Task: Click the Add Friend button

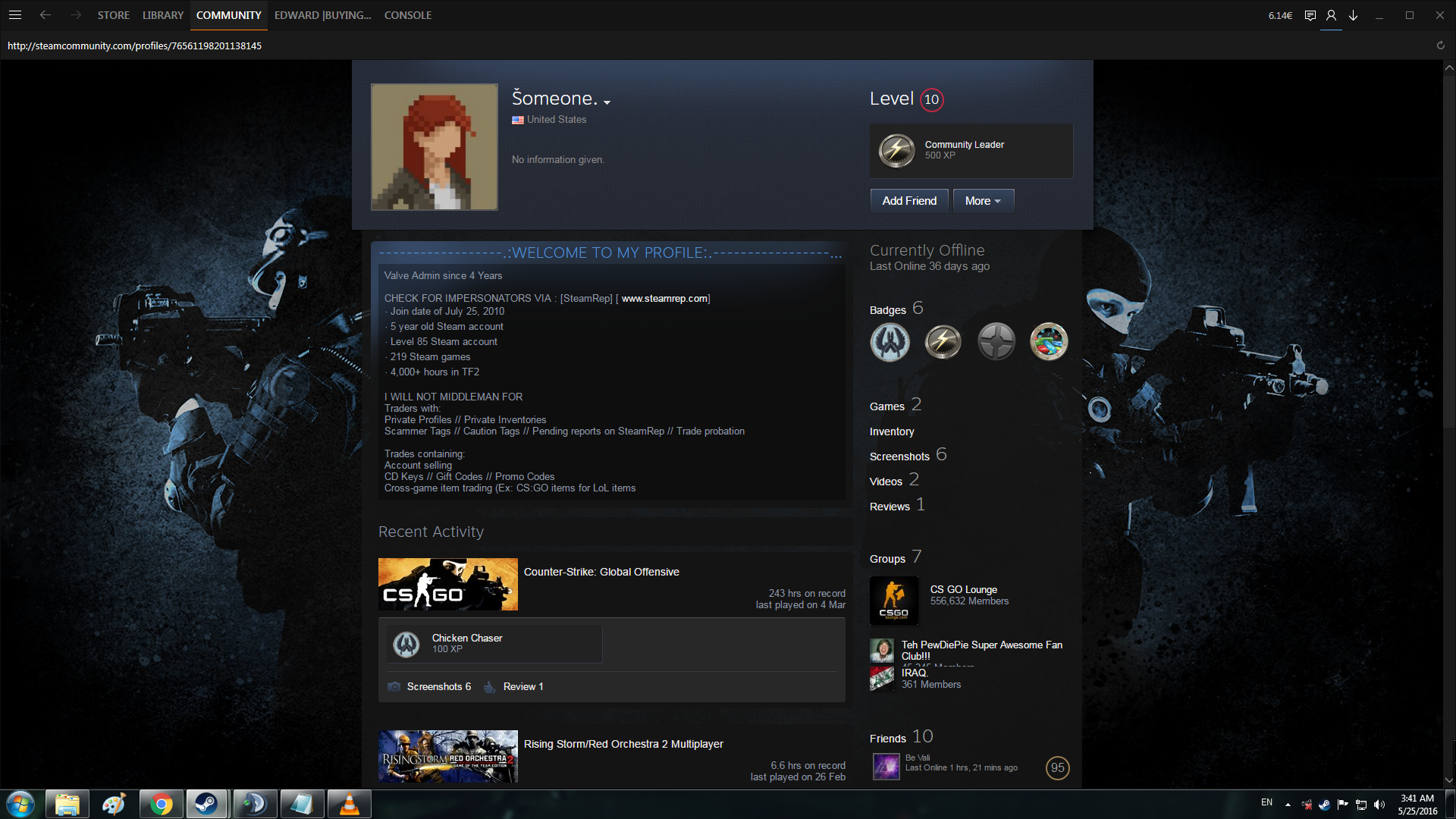Action: point(909,201)
